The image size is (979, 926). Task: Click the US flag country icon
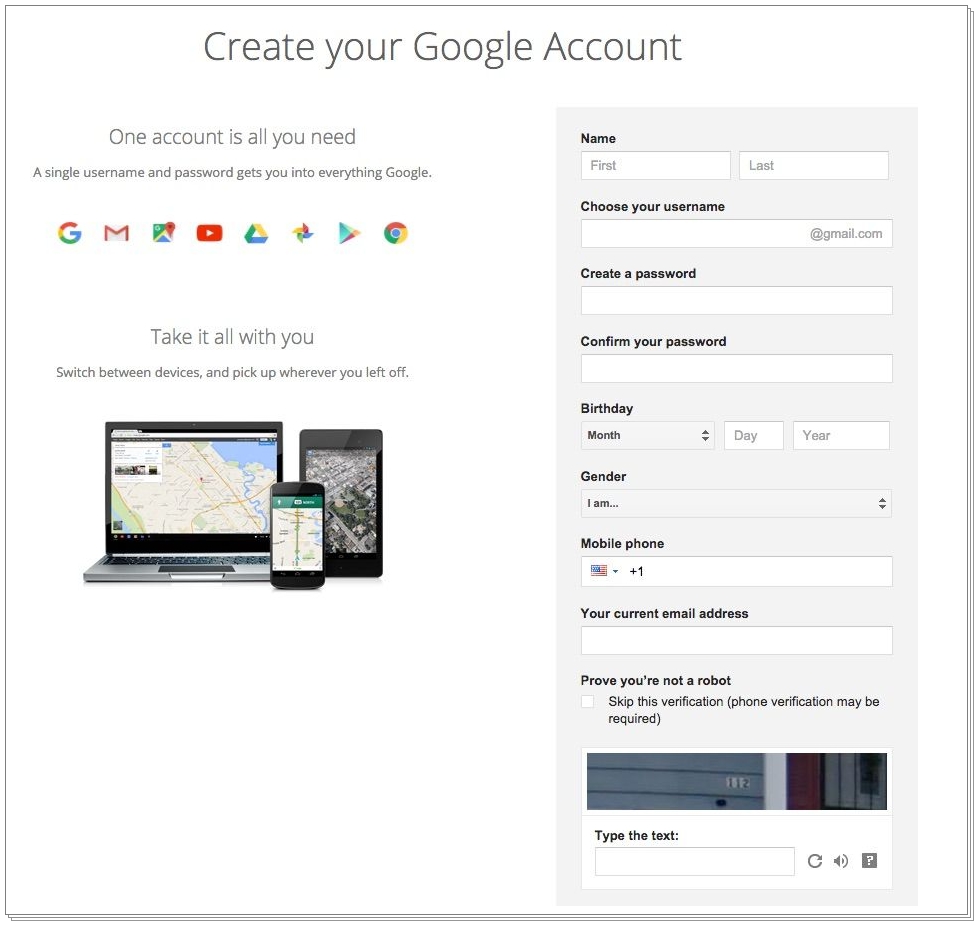[x=599, y=570]
